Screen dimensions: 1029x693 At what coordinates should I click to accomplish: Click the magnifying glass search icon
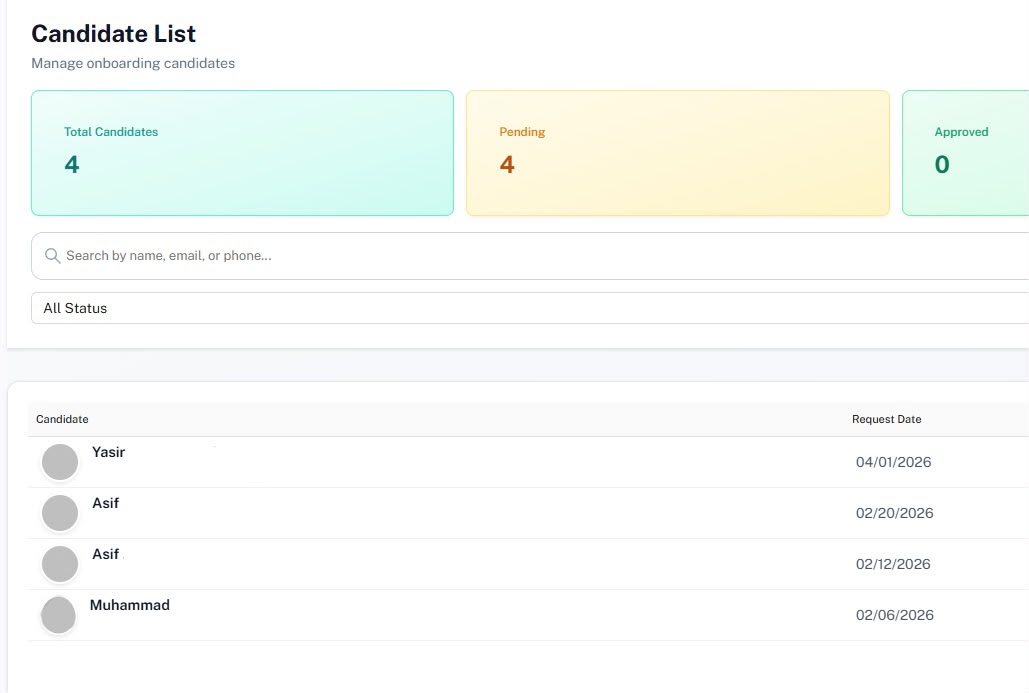[x=52, y=255]
